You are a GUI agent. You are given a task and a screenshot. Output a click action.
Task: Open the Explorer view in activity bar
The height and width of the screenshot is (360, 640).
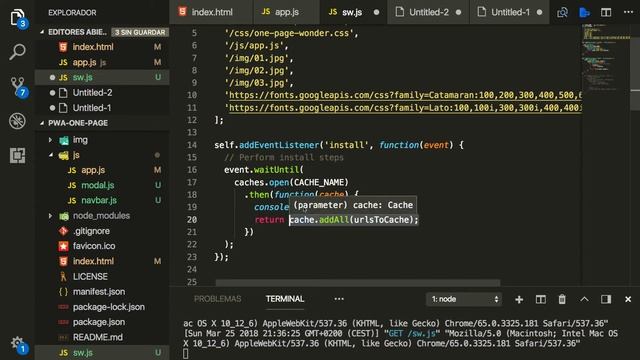18,18
